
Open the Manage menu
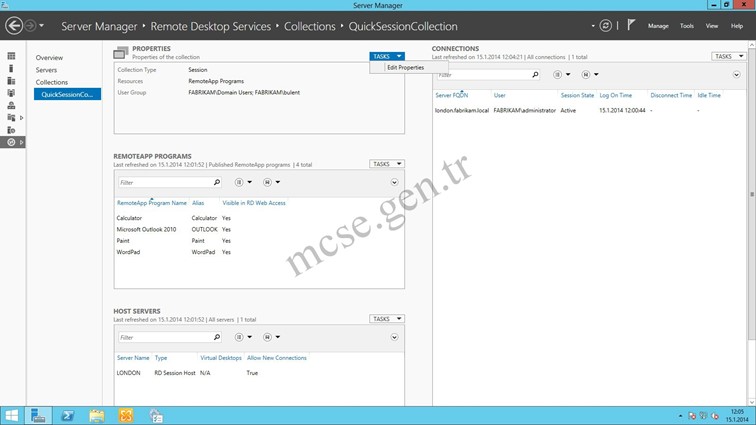[658, 26]
